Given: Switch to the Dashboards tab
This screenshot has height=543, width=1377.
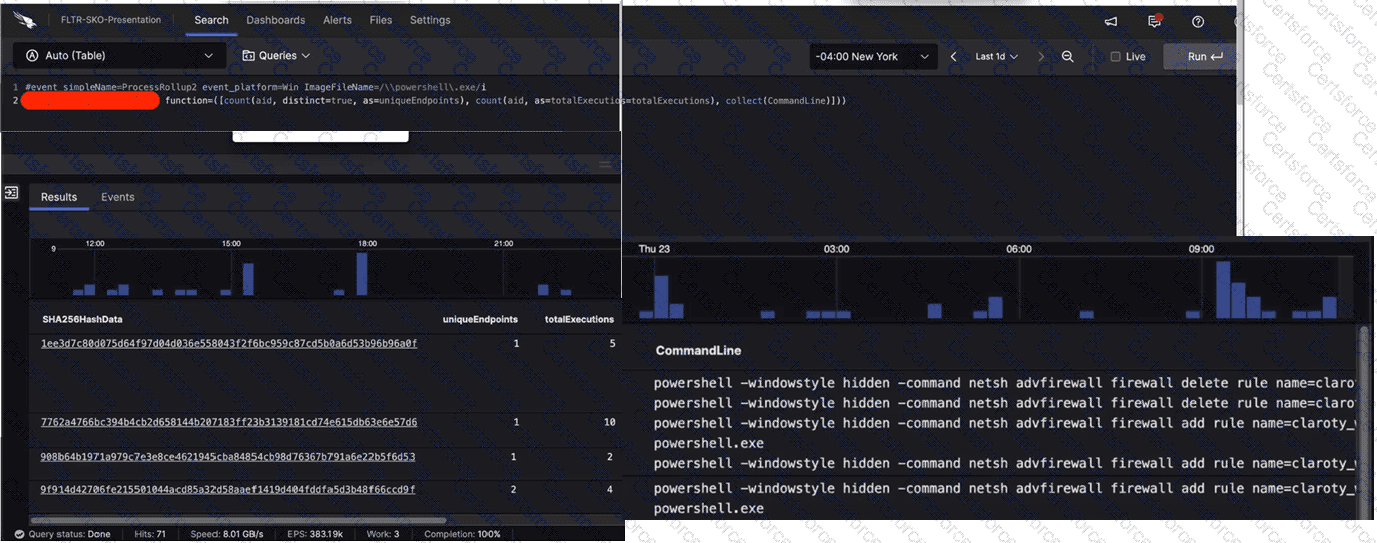Looking at the screenshot, I should coord(275,20).
